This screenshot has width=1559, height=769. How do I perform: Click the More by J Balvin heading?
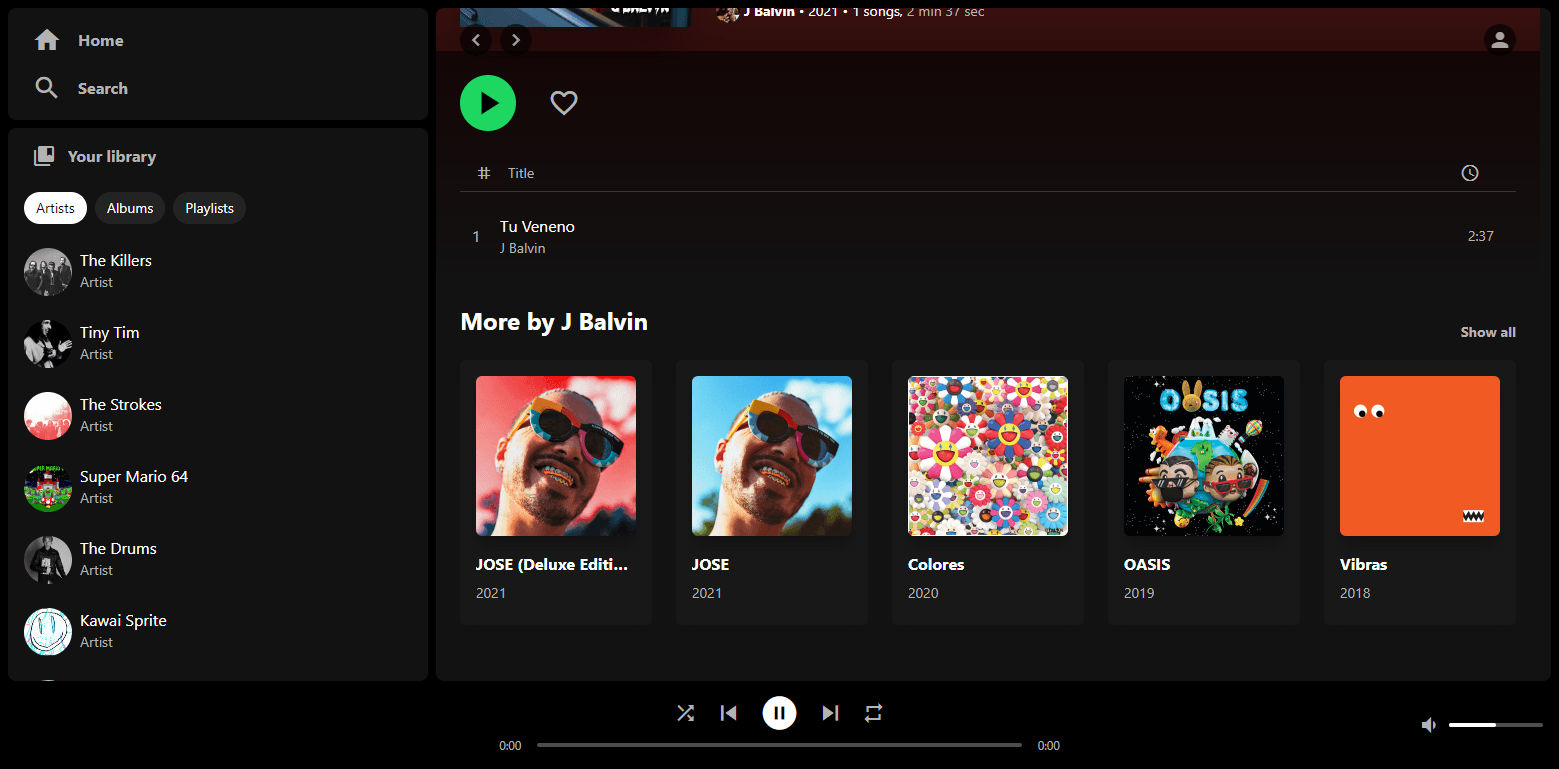click(554, 322)
